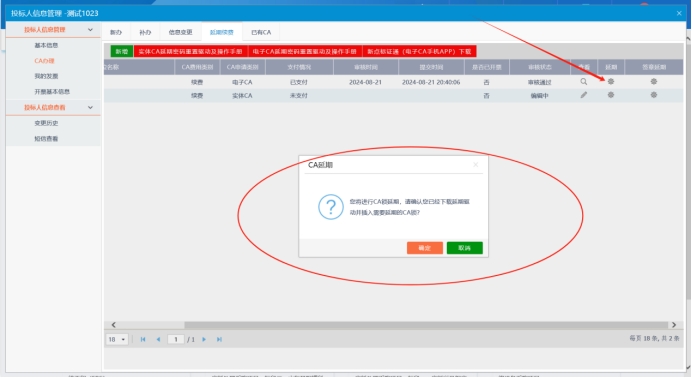Click the 延期 gear icon in first row
Screen dimensions: 692x378
[611, 82]
